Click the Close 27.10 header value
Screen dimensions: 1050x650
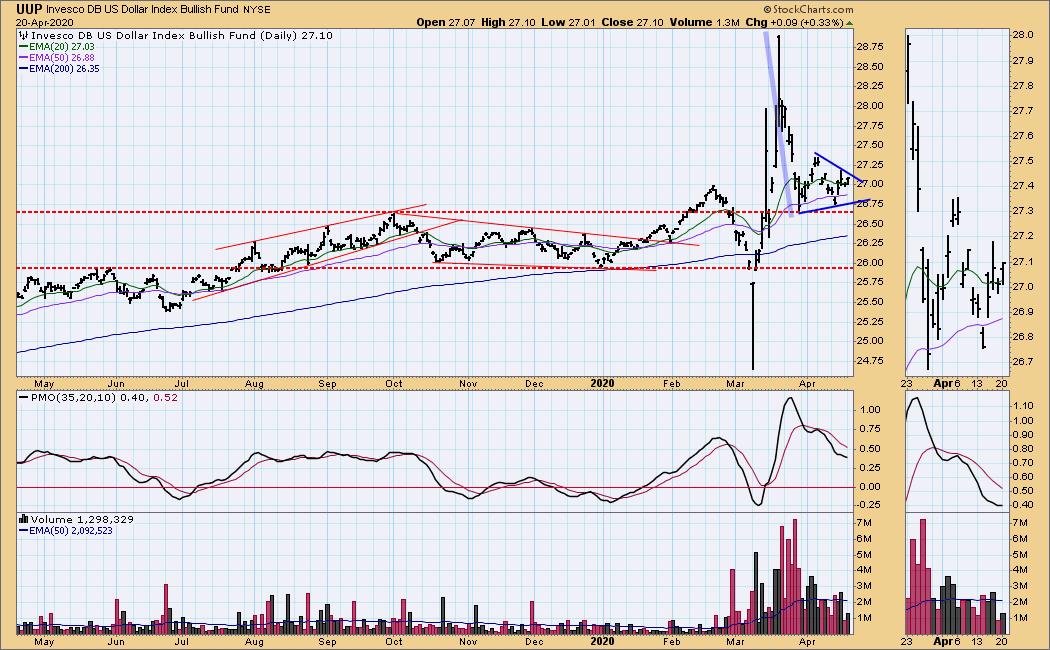(632, 22)
